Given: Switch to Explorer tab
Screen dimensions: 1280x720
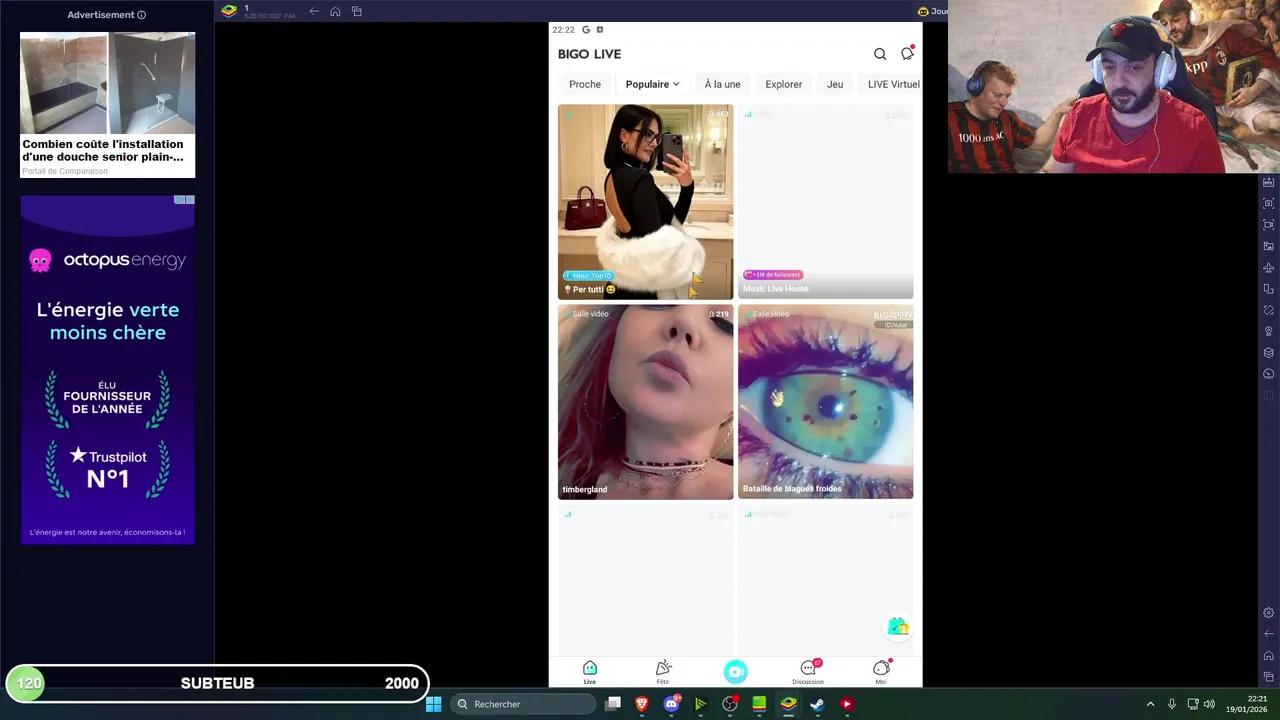Looking at the screenshot, I should (783, 84).
